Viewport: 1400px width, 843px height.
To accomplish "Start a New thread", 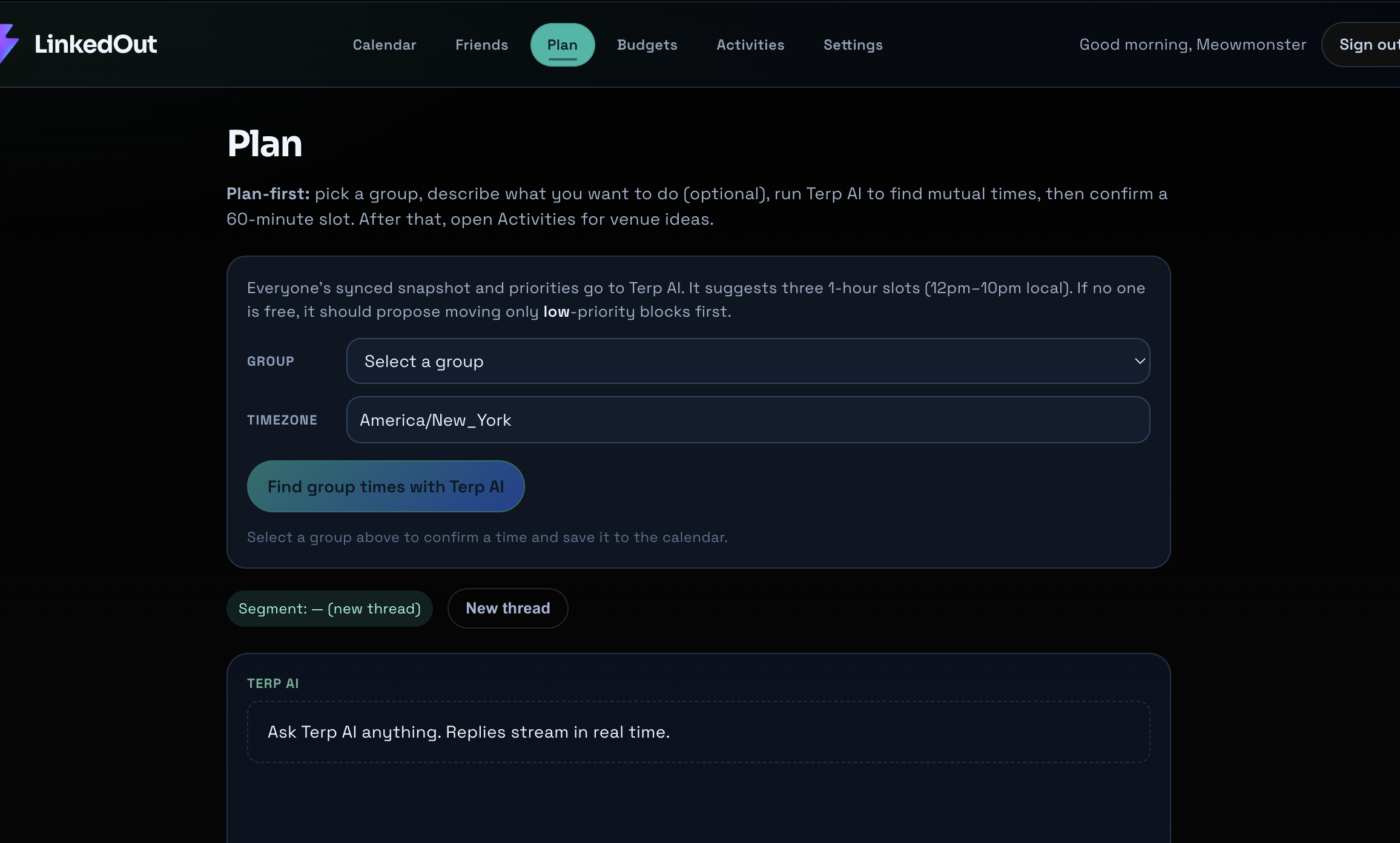I will 507,608.
